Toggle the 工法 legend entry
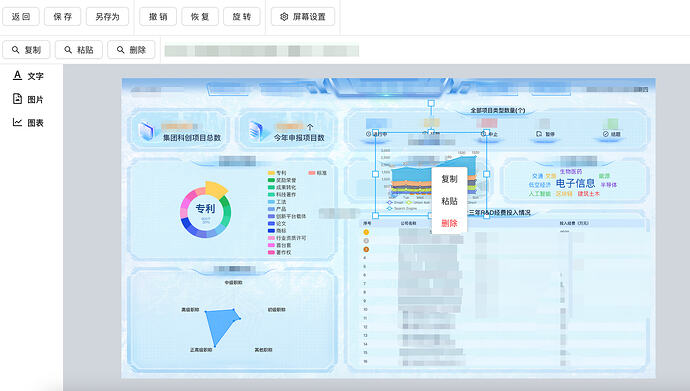 277,202
